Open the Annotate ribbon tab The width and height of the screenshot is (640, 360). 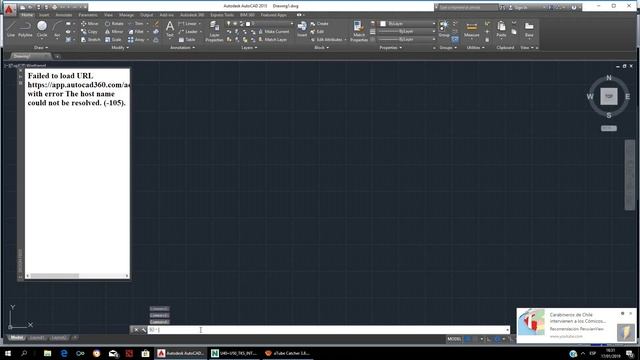(x=64, y=15)
